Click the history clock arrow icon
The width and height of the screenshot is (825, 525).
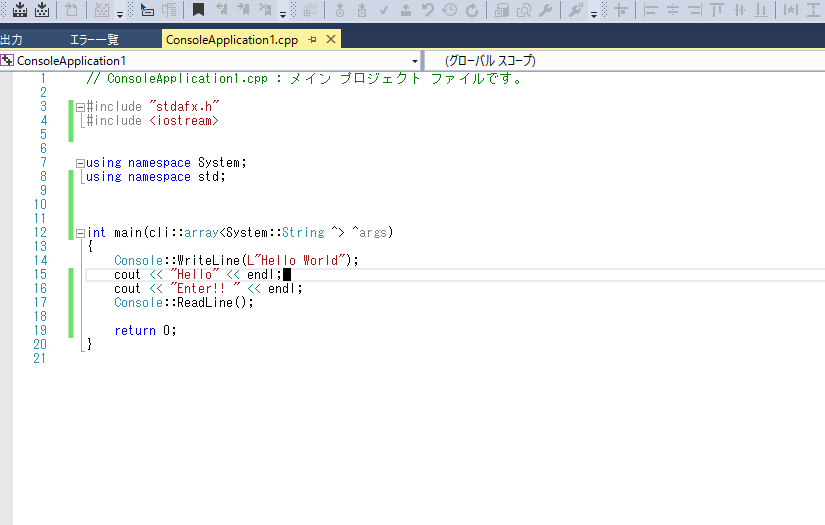pos(450,10)
